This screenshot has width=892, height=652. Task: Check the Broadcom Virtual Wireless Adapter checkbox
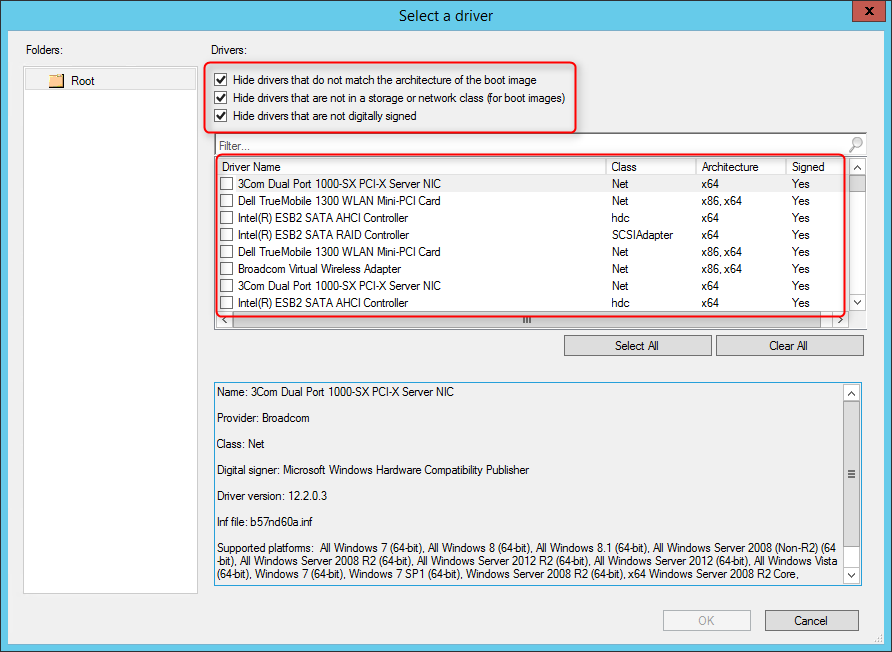[226, 269]
